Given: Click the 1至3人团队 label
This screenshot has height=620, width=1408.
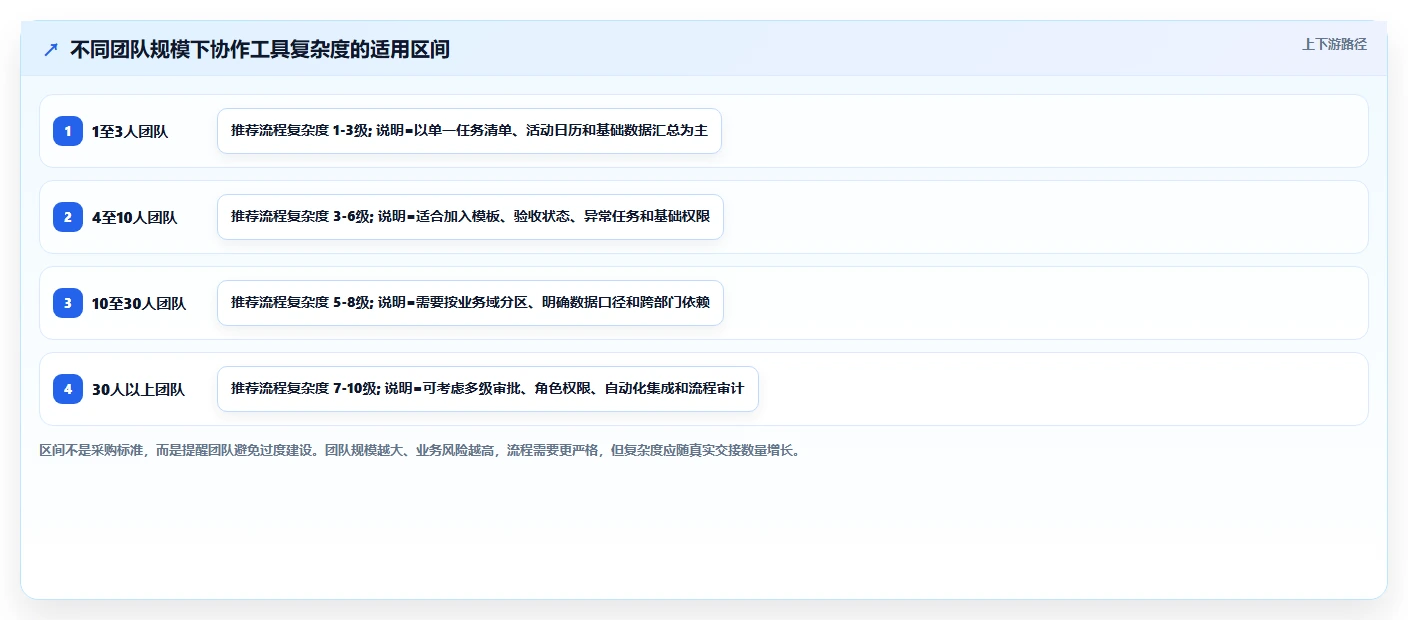Looking at the screenshot, I should click(x=130, y=131).
